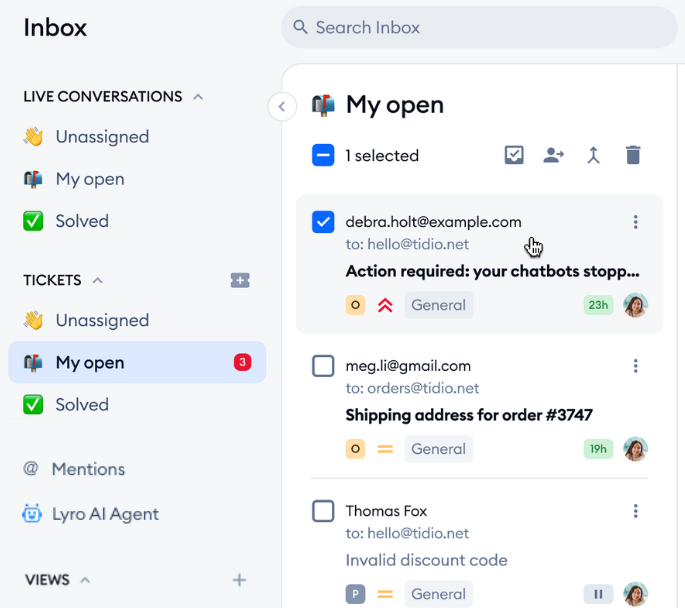Click the new ticket icon beside Tickets

click(x=240, y=281)
